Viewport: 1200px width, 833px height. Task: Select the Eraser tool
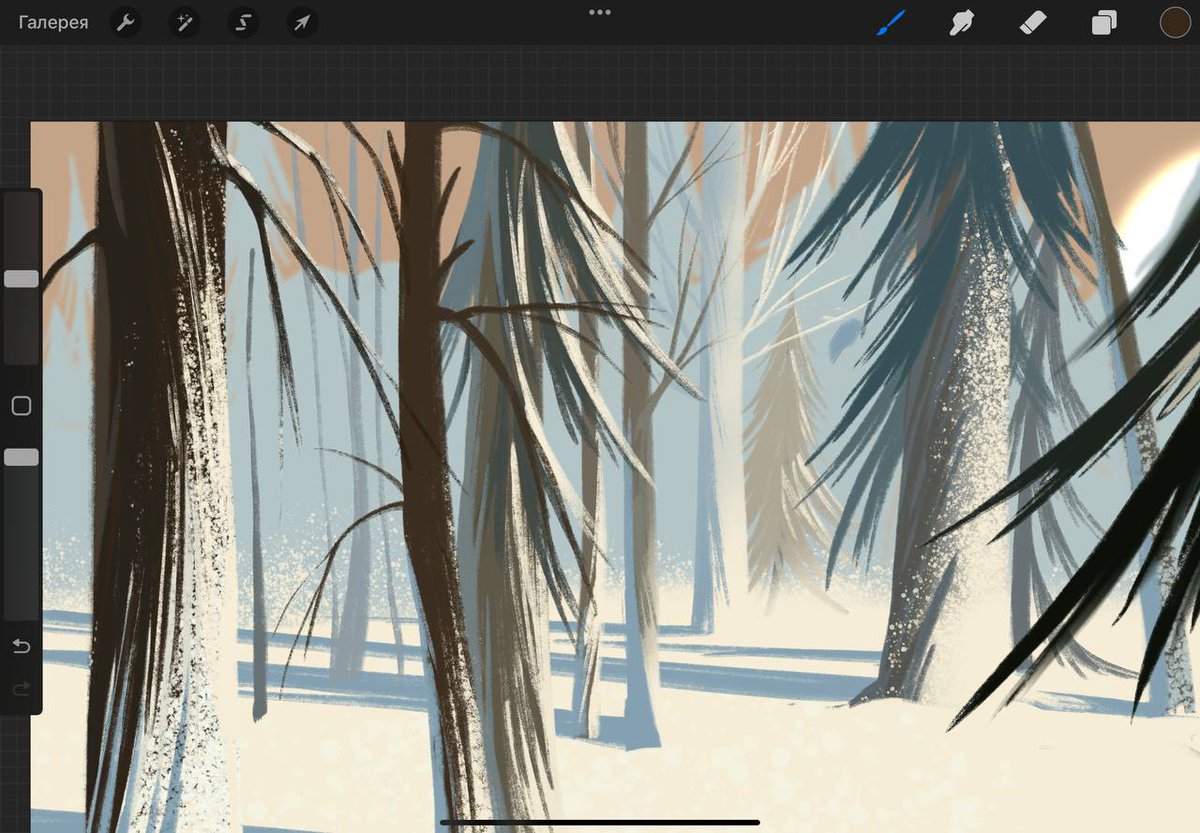pyautogui.click(x=1032, y=22)
